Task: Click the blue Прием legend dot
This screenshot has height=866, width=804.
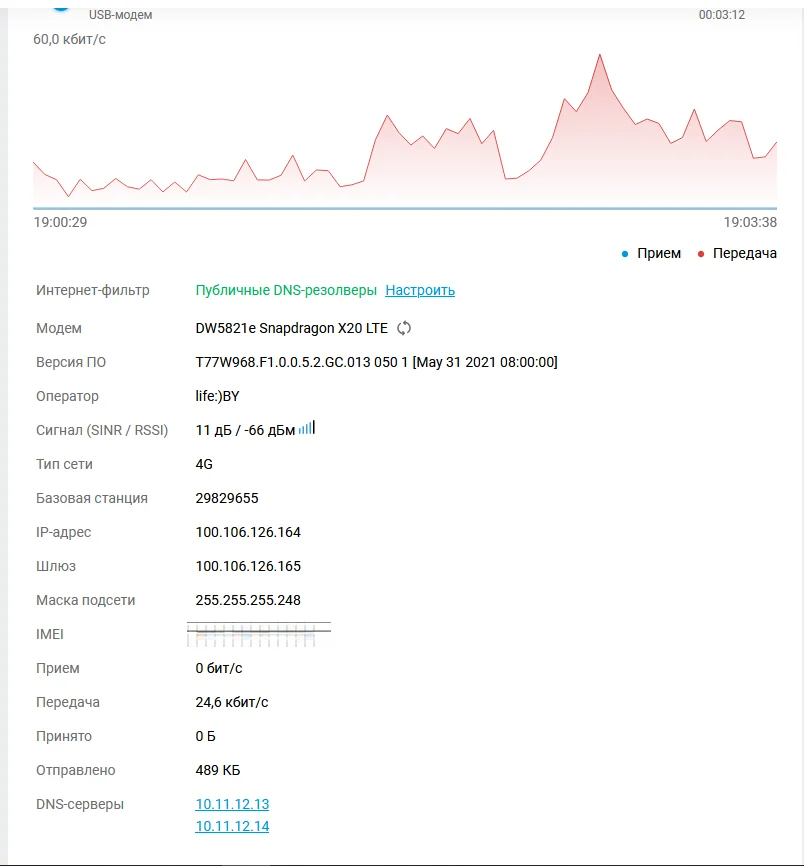Action: point(625,254)
